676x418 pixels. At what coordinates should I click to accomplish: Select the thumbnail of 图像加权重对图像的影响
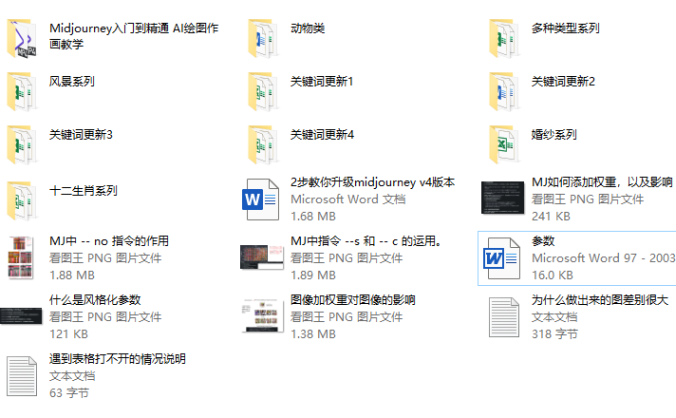[263, 316]
